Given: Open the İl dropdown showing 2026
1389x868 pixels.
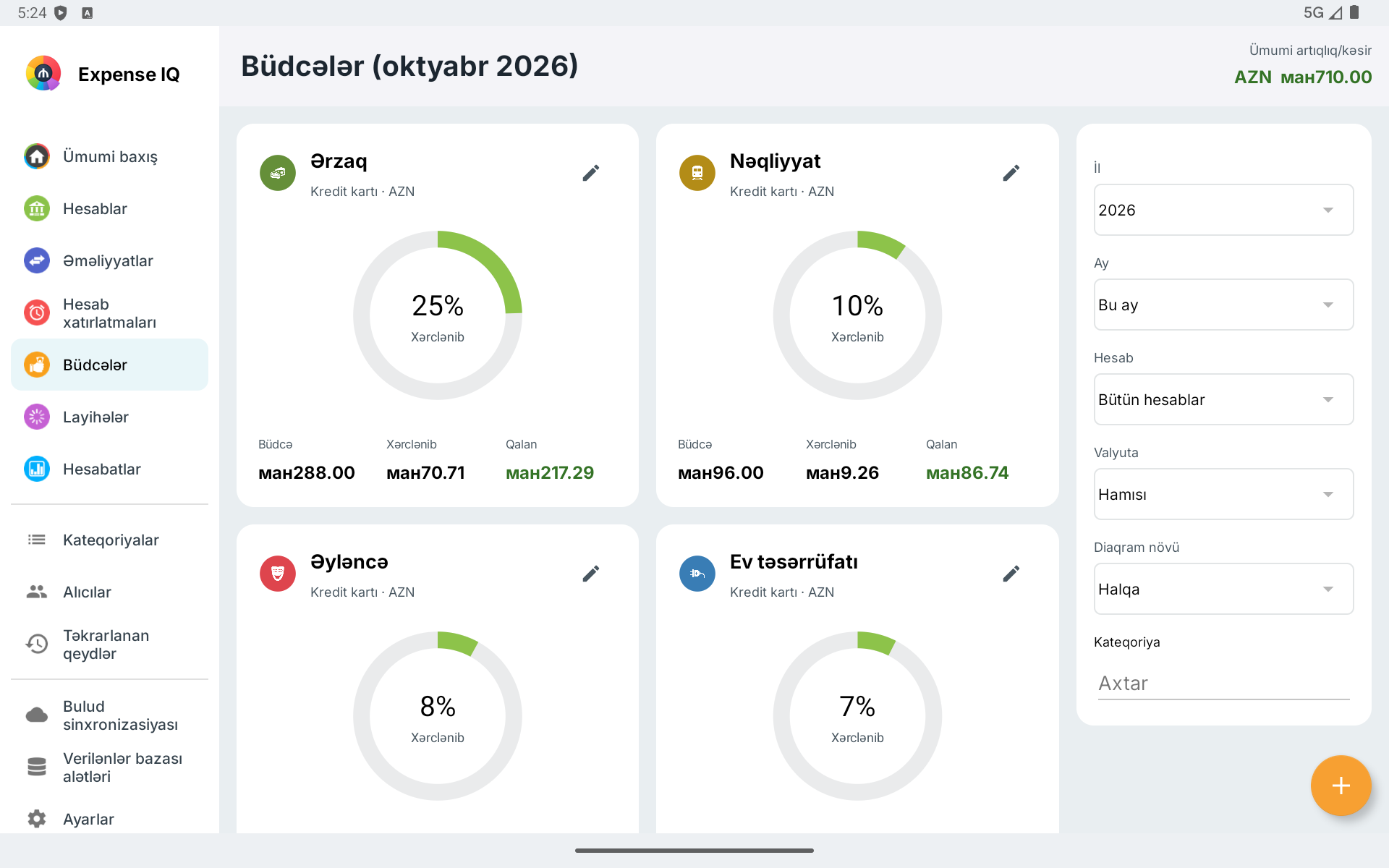Looking at the screenshot, I should click(x=1223, y=210).
